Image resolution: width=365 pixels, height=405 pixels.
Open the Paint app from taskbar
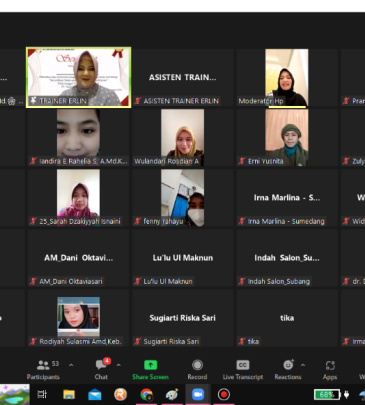coord(172,395)
